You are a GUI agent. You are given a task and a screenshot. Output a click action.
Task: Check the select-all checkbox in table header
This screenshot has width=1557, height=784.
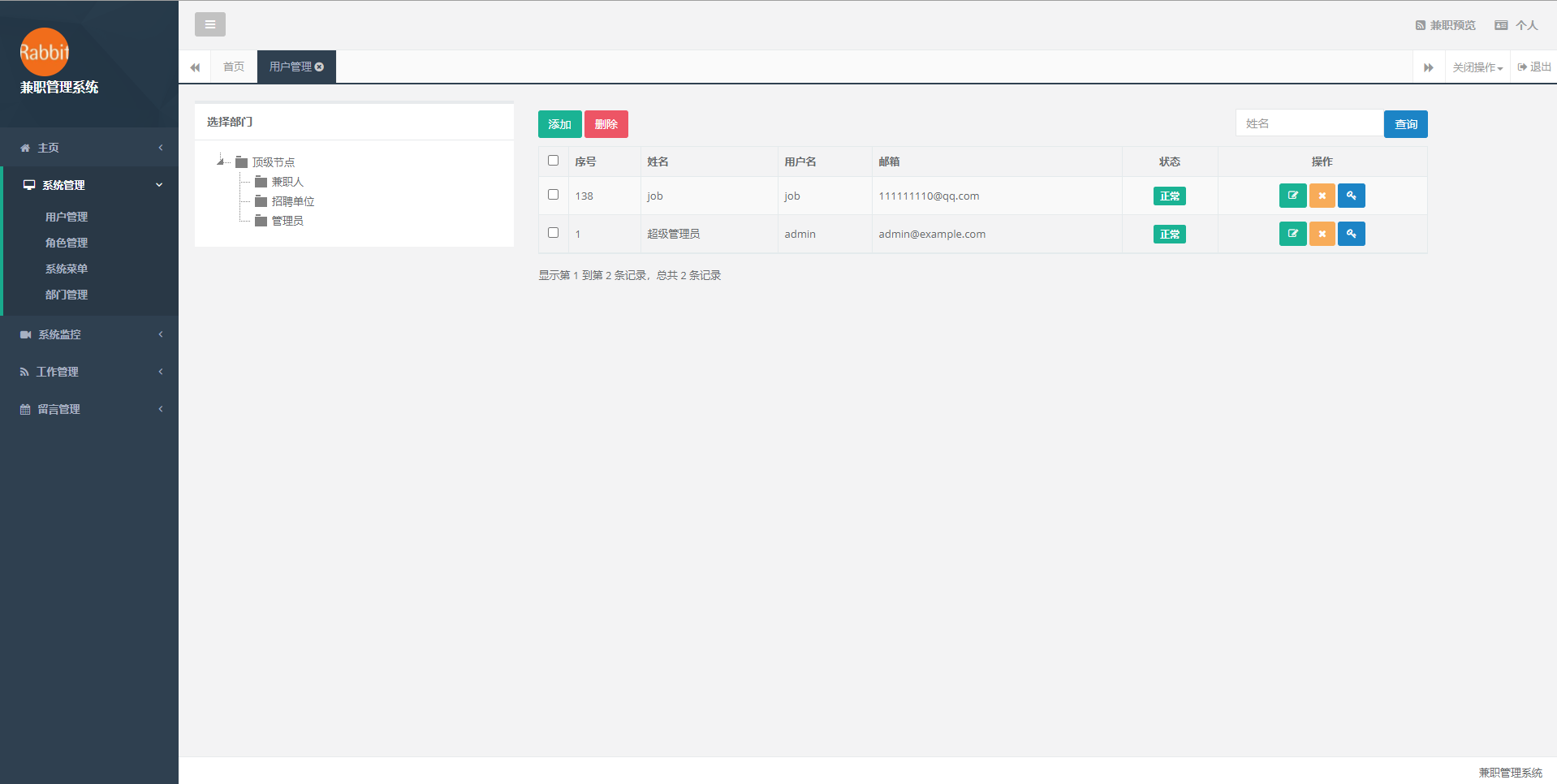(554, 161)
